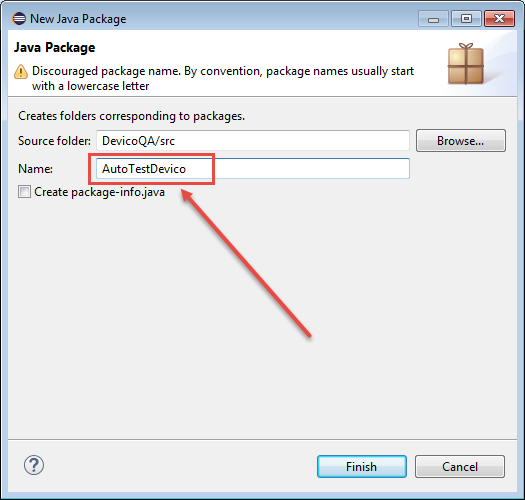Click the 'Source folder:' label
Image resolution: width=525 pixels, height=500 pixels.
click(54, 141)
